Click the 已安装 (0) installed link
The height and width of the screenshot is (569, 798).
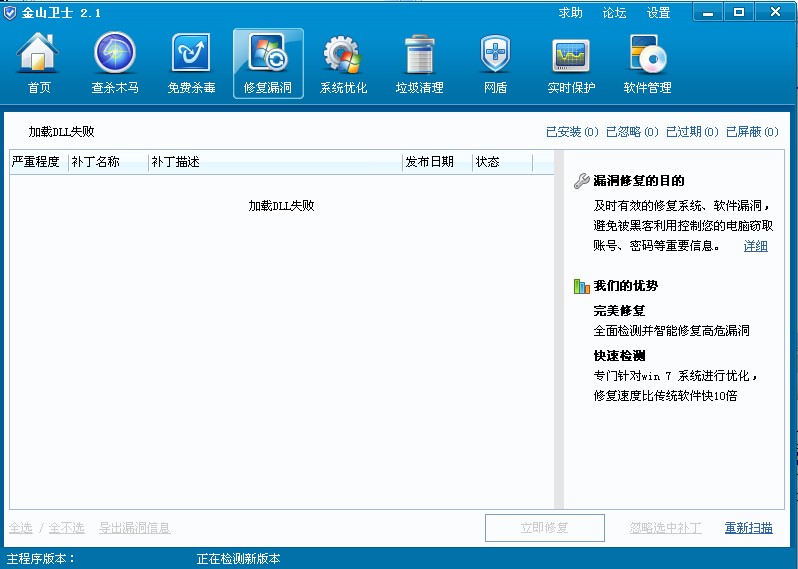(x=572, y=132)
